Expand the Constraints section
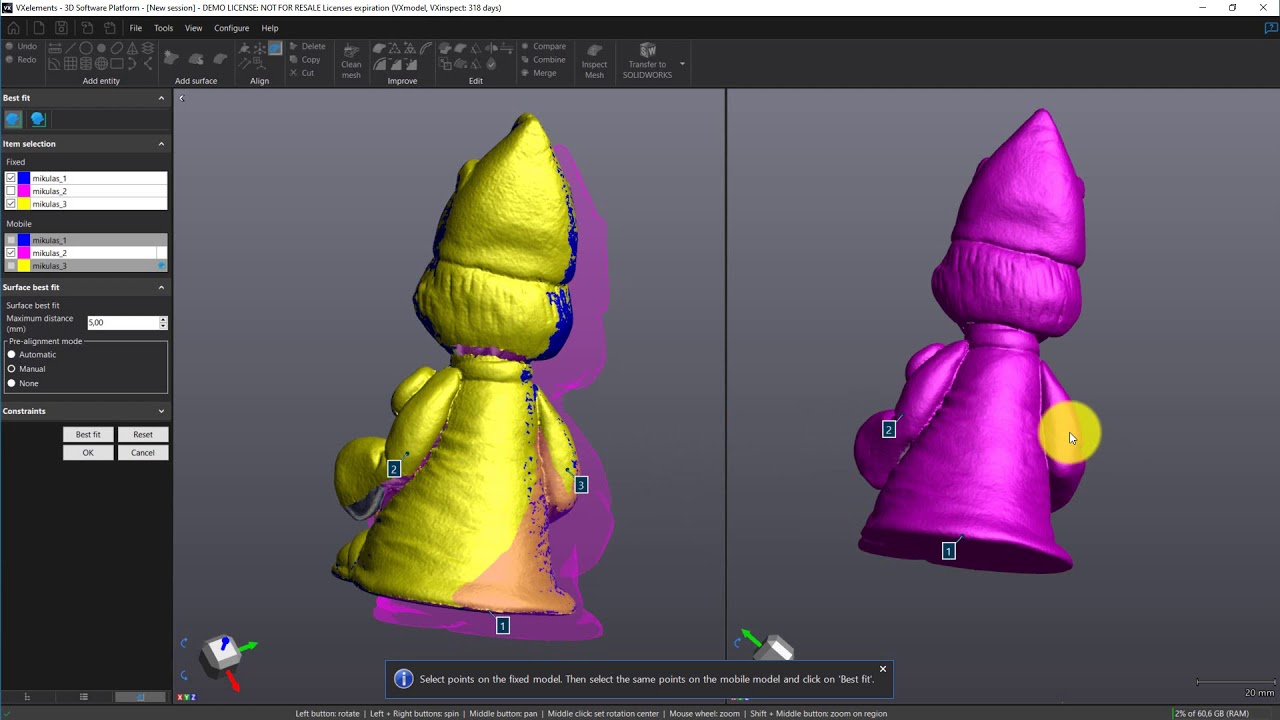The width and height of the screenshot is (1280, 720). click(x=161, y=411)
